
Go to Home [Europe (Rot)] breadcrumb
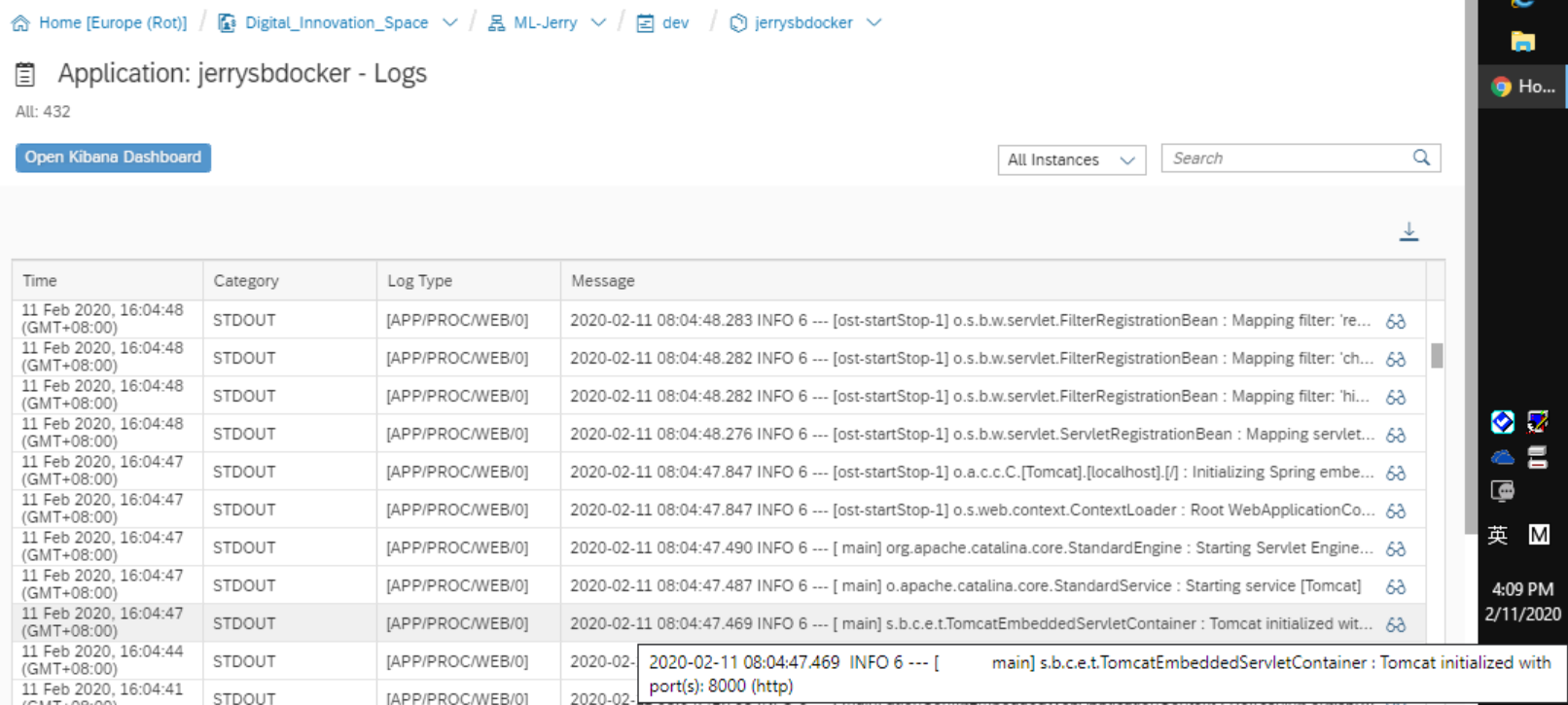coord(113,22)
